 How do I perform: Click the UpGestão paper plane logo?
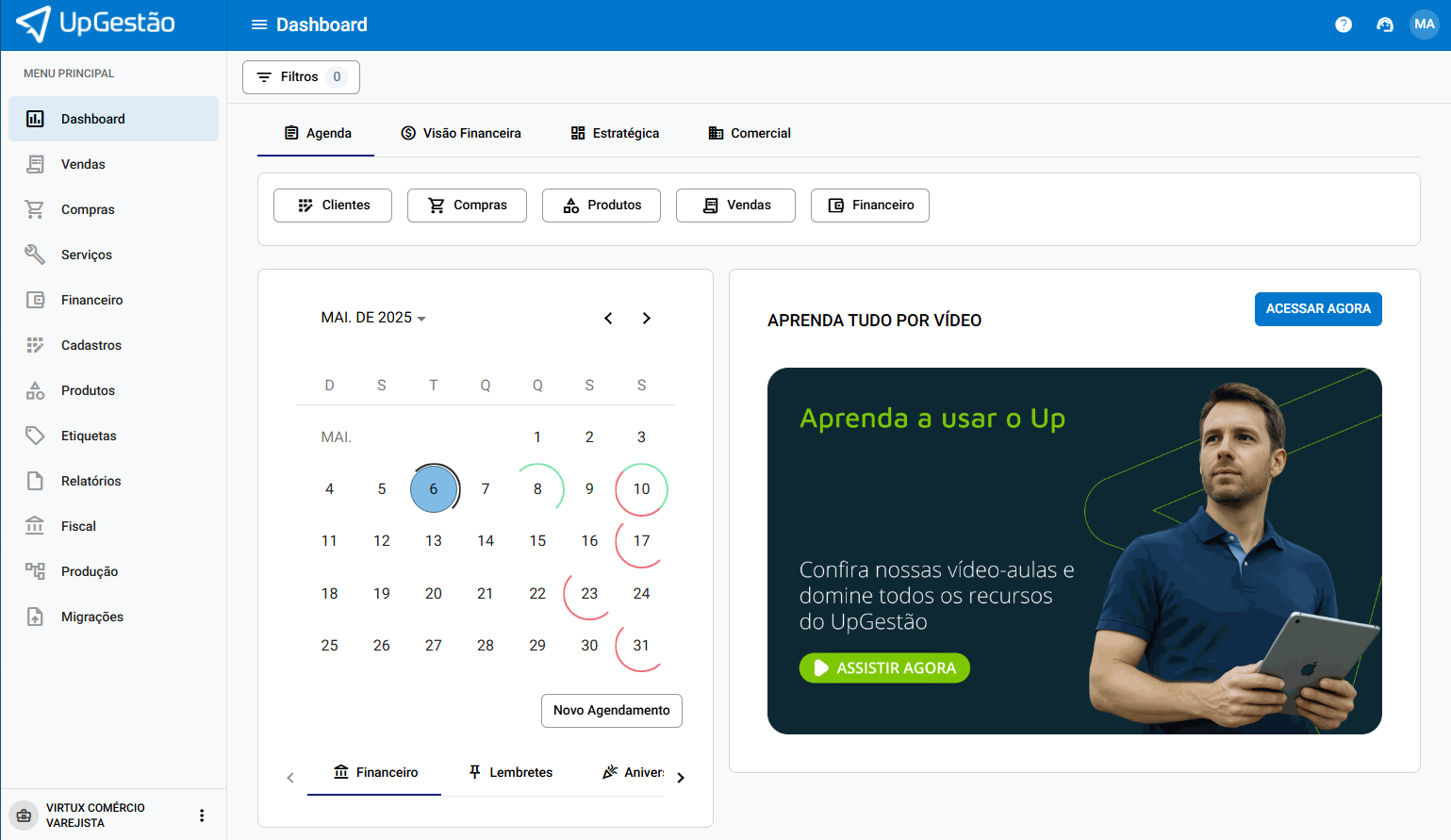click(34, 24)
